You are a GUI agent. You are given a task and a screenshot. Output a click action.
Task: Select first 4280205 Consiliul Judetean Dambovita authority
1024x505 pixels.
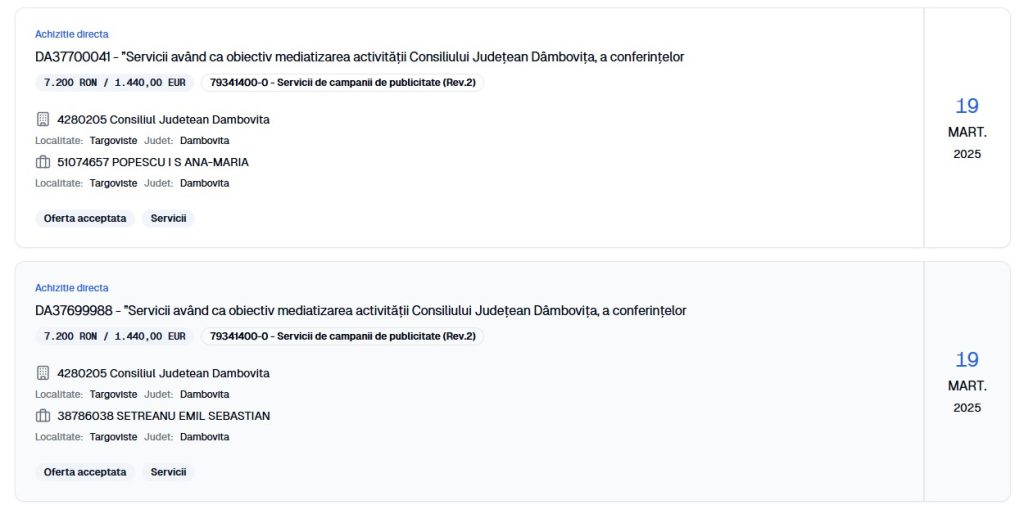tap(163, 119)
